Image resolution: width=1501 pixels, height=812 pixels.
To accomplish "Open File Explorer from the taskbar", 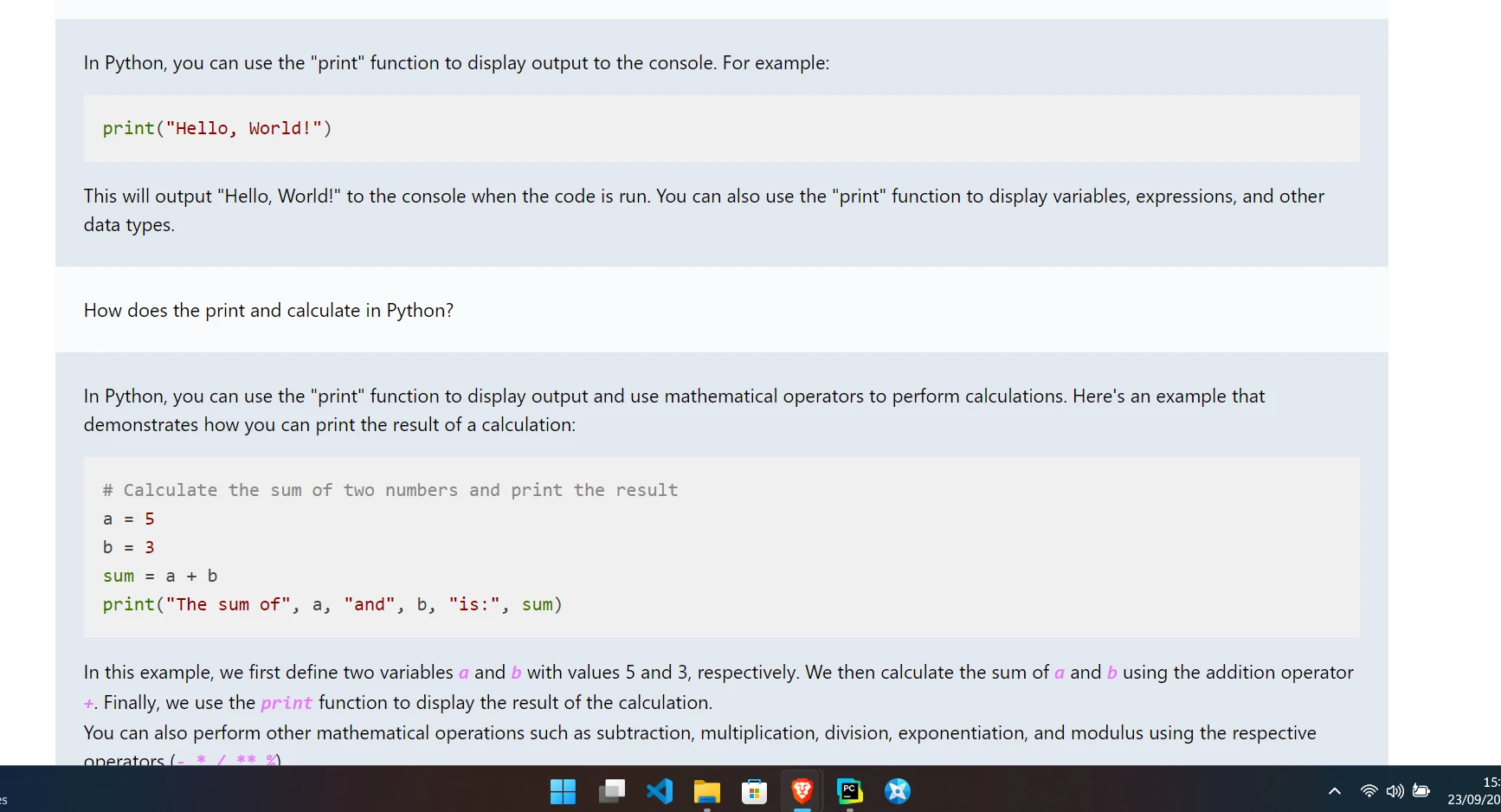I will [707, 791].
